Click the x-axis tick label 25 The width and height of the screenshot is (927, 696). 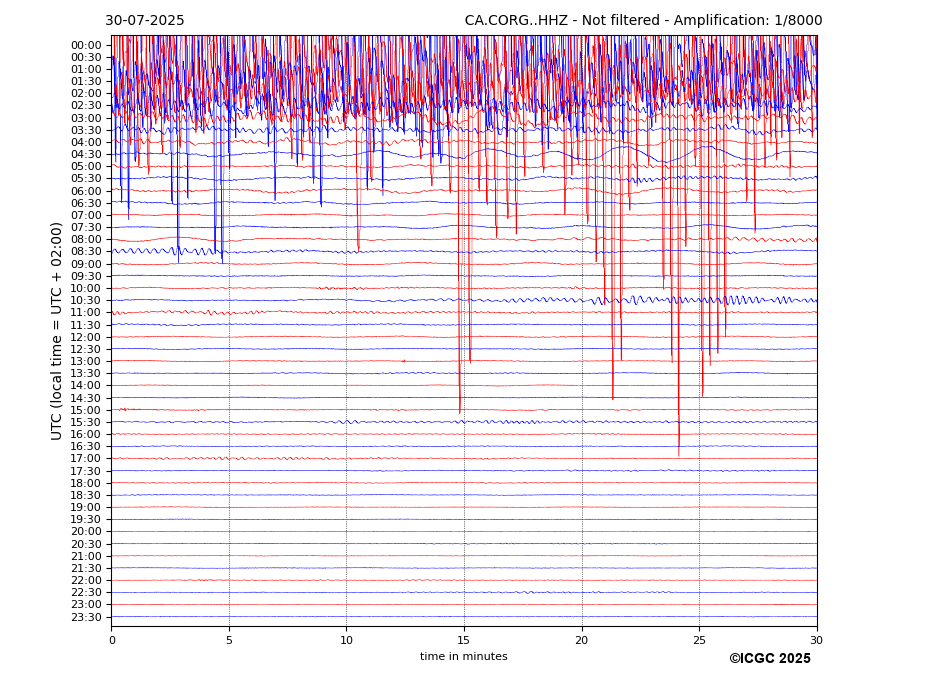tap(699, 640)
